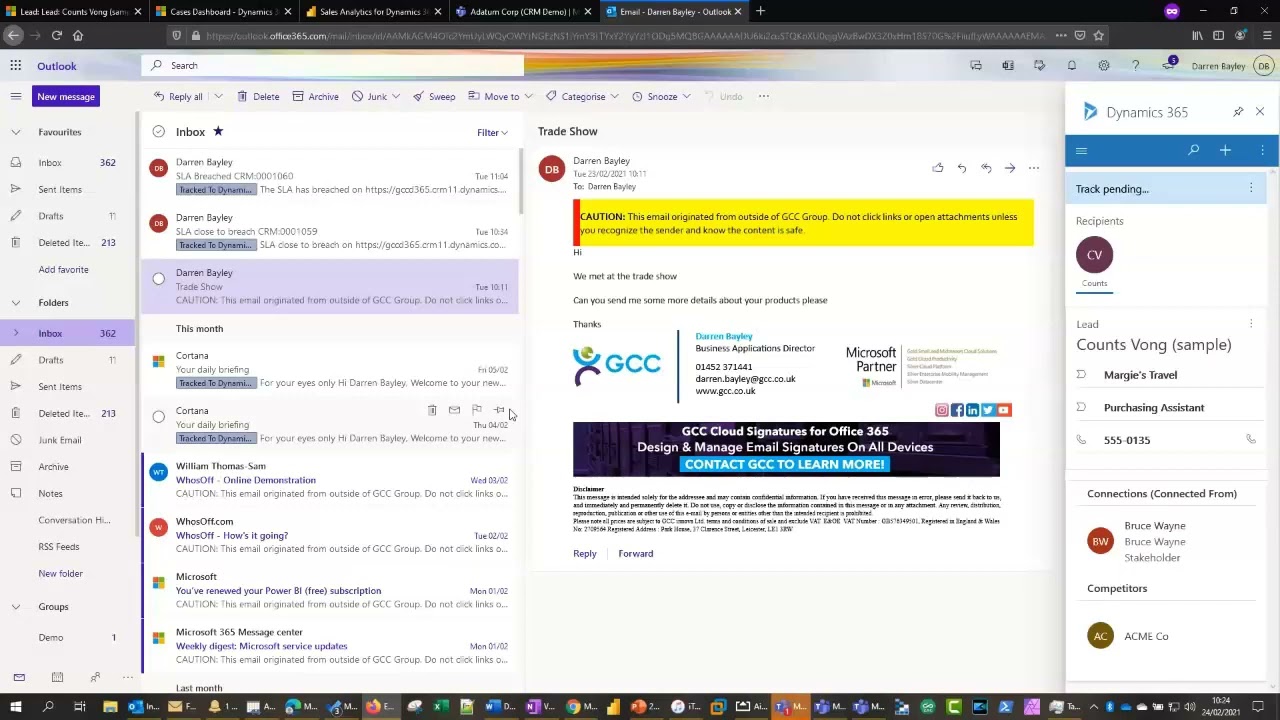Forward the email with the arrow icon
1280x720 pixels.
(x=1010, y=168)
